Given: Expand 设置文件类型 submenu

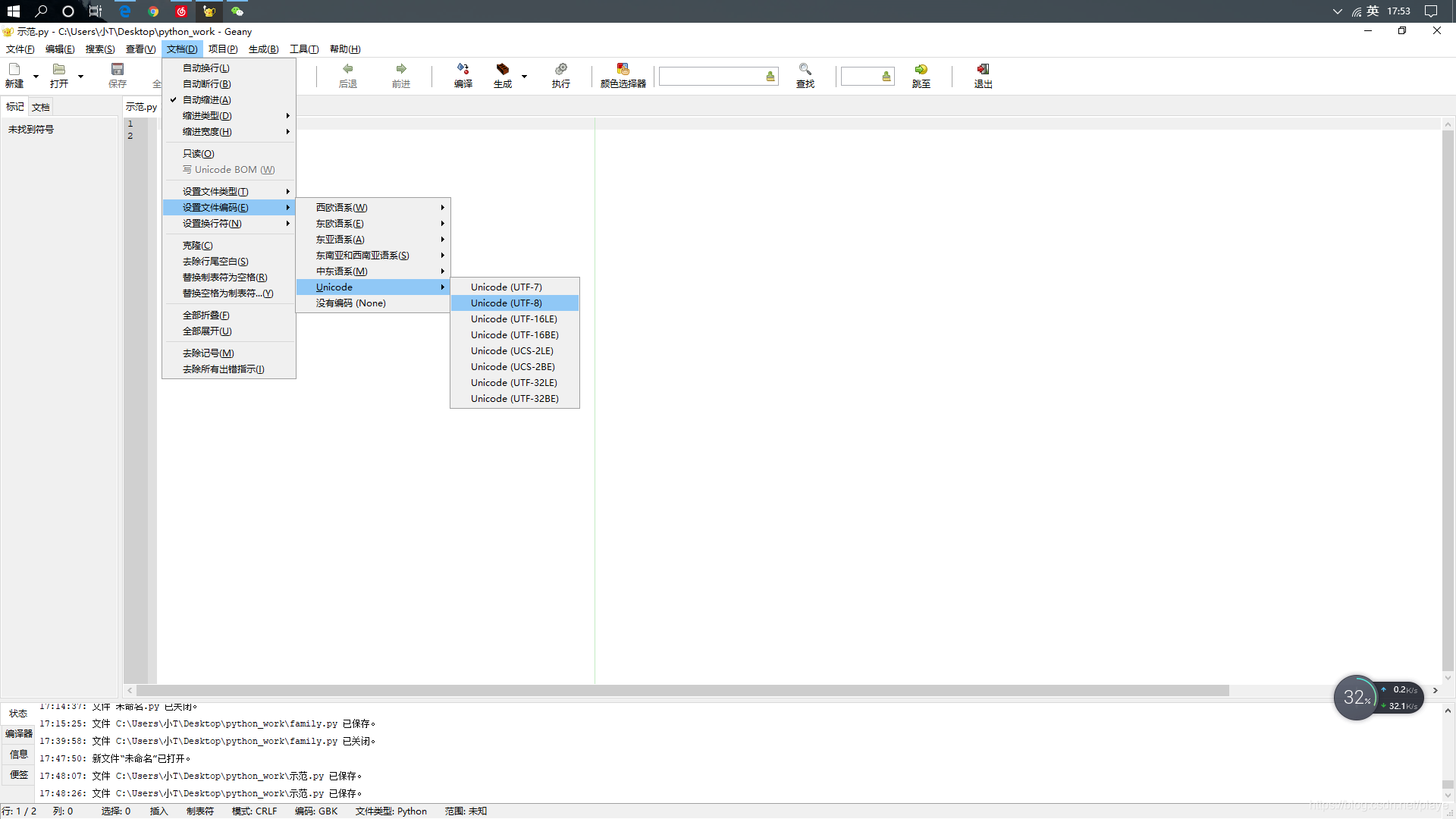Looking at the screenshot, I should [229, 192].
